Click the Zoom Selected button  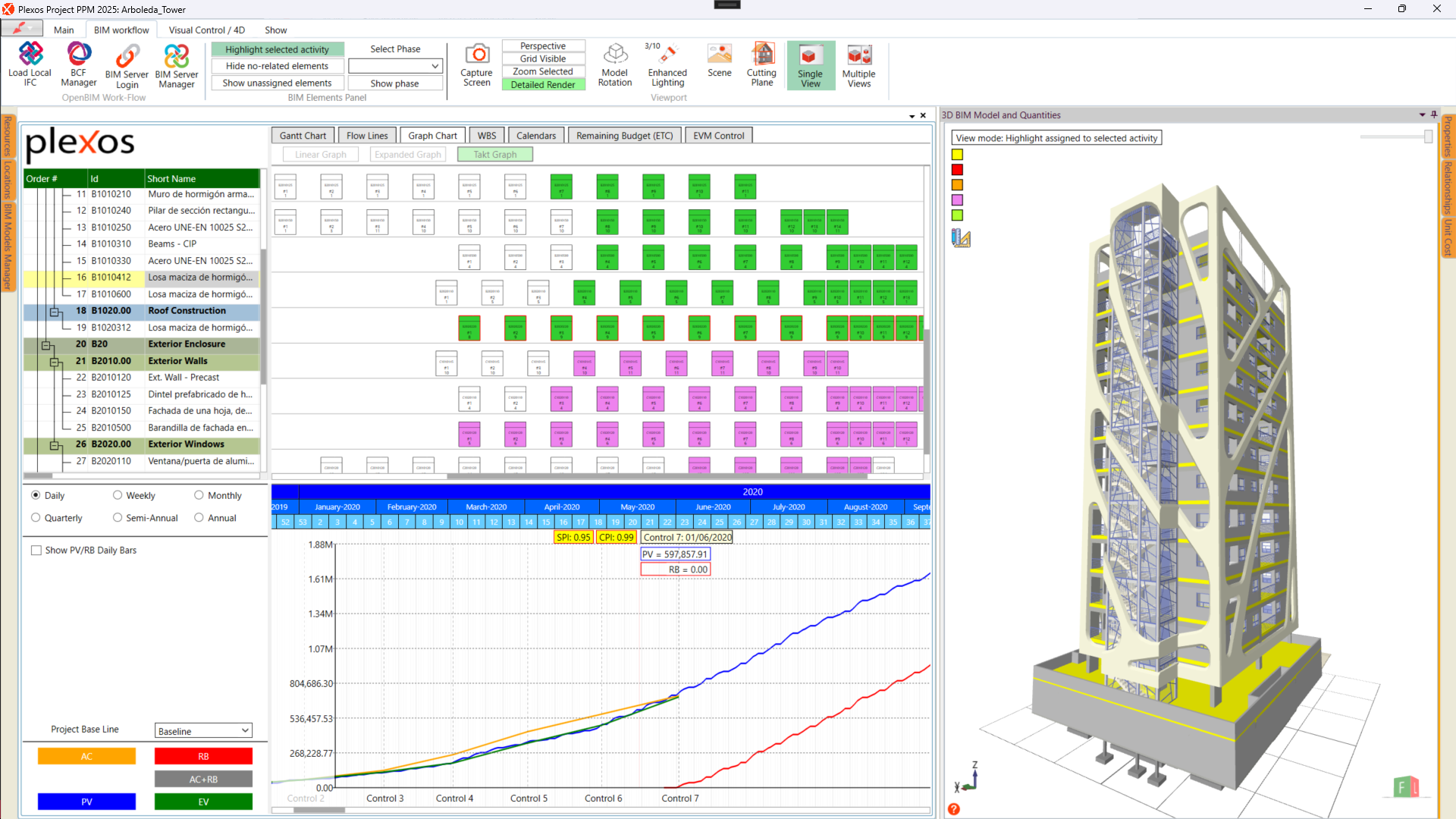(543, 71)
